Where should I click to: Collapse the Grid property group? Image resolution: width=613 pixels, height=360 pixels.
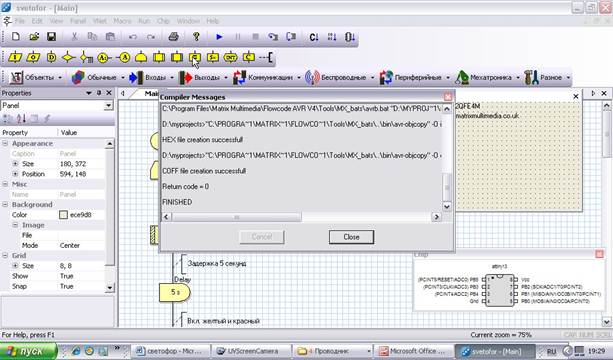(x=5, y=256)
